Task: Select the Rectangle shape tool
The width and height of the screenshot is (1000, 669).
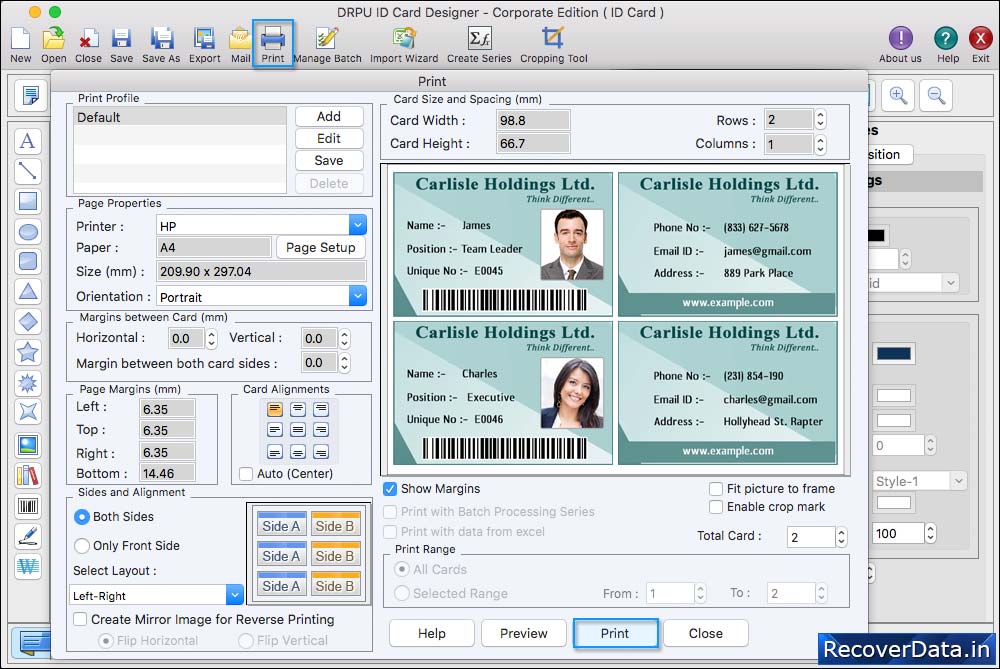Action: 27,201
